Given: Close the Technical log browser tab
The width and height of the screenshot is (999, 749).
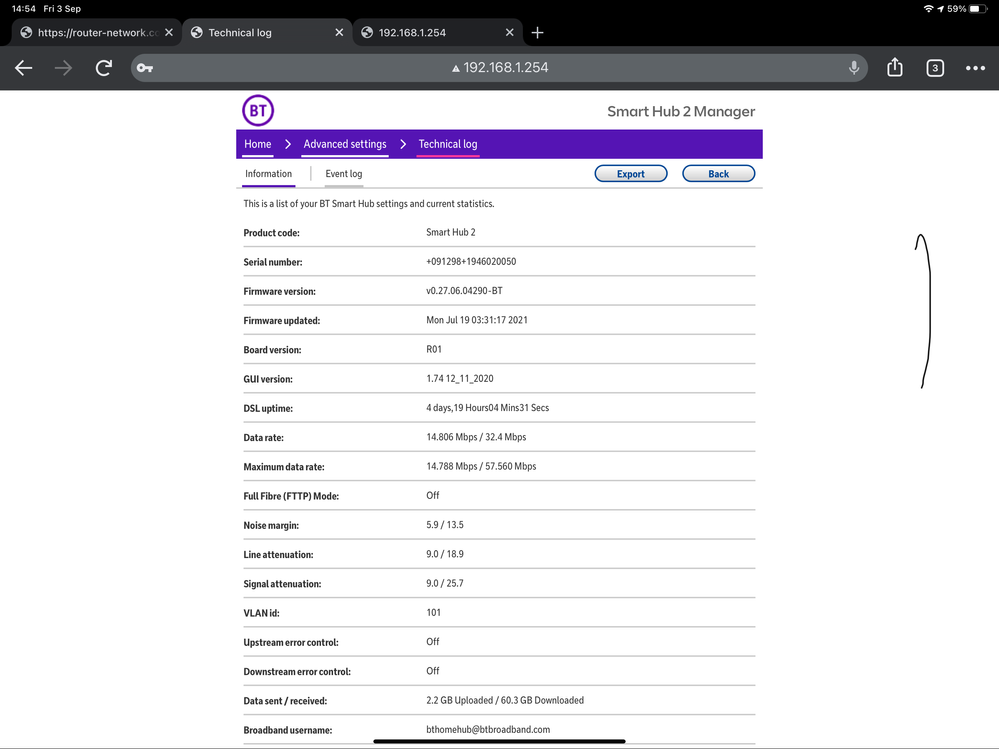Looking at the screenshot, I should tap(338, 32).
